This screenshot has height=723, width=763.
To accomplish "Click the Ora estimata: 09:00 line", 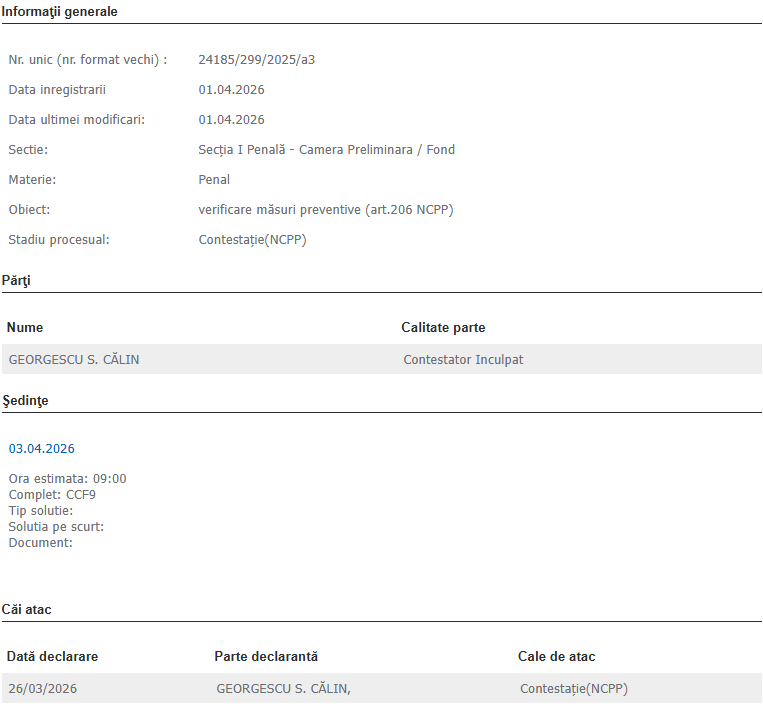I will 67,479.
